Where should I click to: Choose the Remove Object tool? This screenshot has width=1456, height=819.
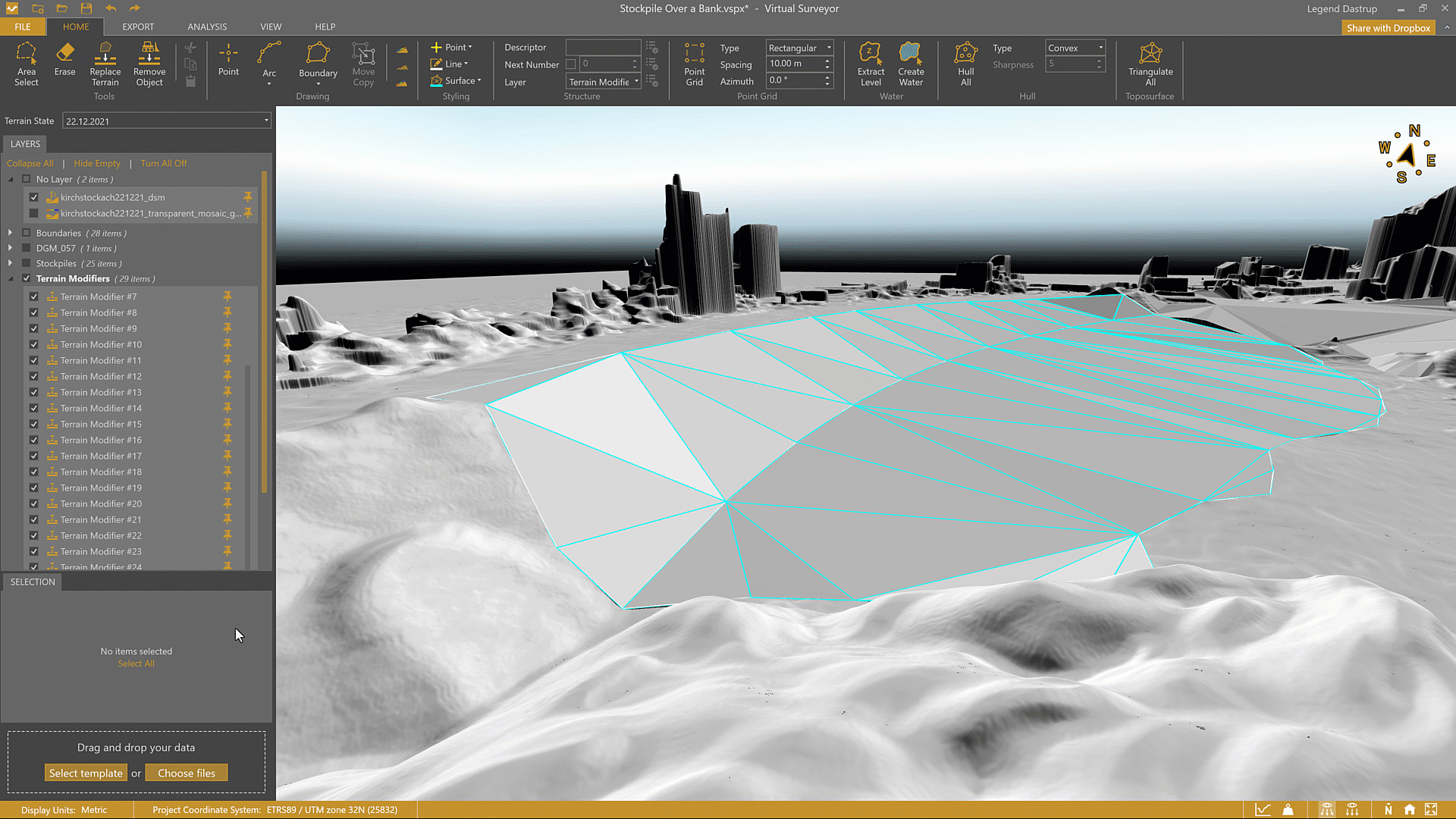click(x=149, y=64)
